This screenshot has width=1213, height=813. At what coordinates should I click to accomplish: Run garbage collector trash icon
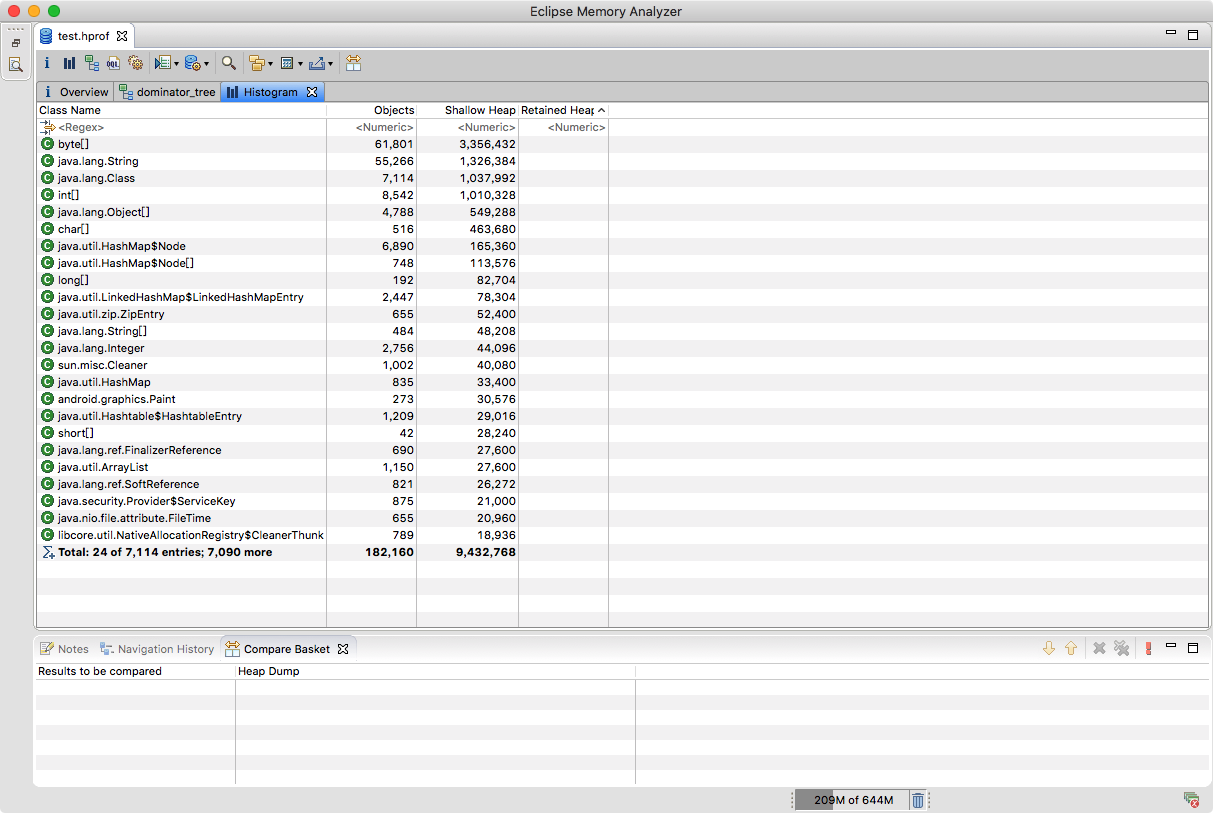click(918, 800)
